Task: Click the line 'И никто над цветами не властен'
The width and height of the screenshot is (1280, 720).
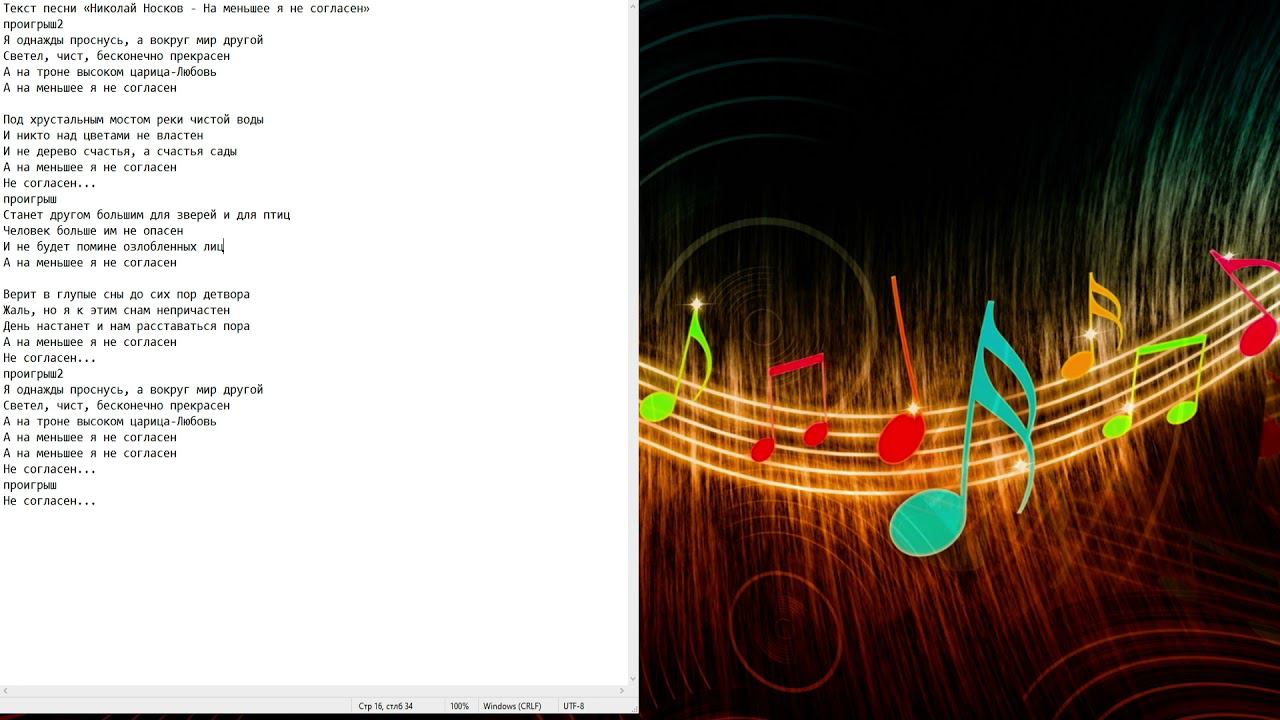Action: [x=103, y=135]
